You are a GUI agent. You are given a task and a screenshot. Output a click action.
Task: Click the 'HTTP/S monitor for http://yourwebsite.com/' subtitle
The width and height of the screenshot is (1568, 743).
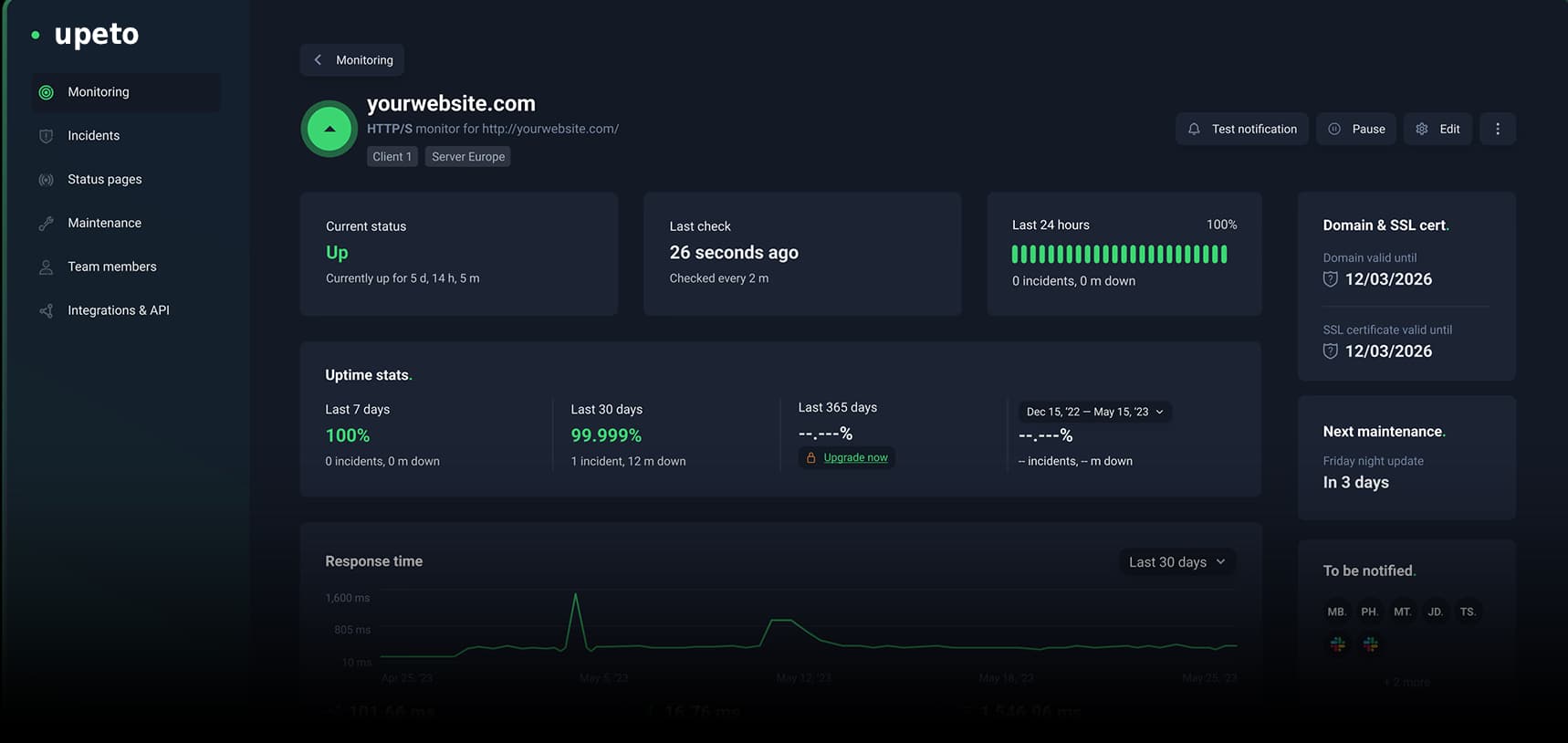tap(493, 129)
